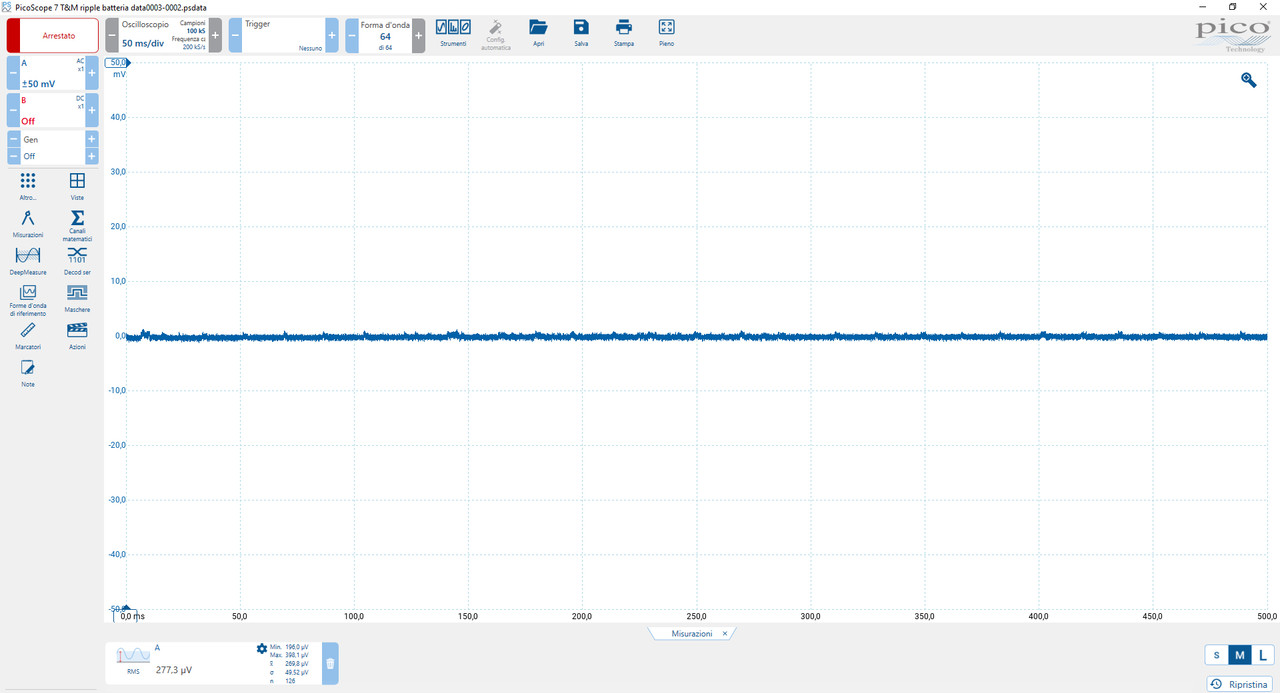This screenshot has height=693, width=1280.
Task: Open the Misurazioni compass tool
Action: 28,218
